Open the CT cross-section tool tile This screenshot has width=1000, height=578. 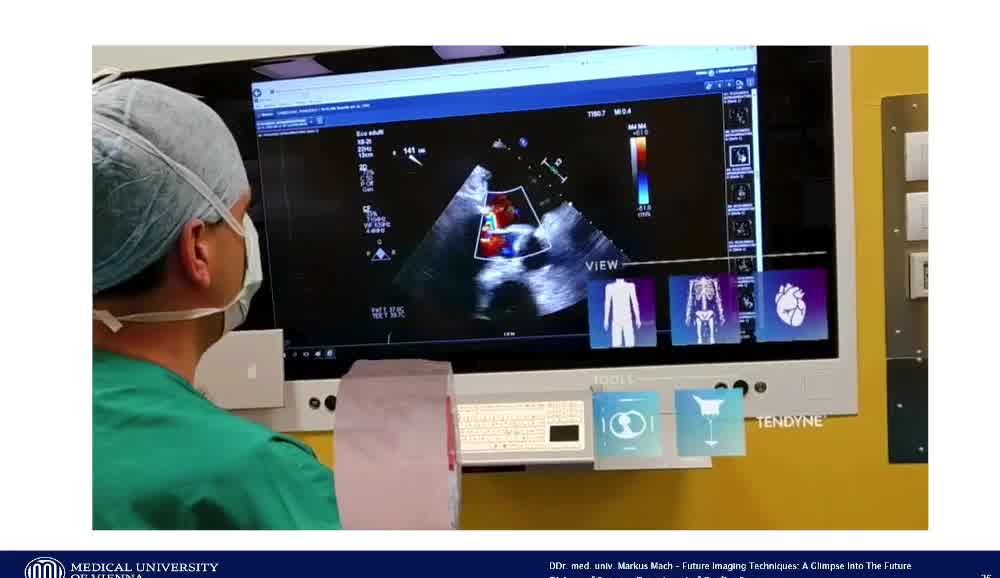(x=627, y=424)
